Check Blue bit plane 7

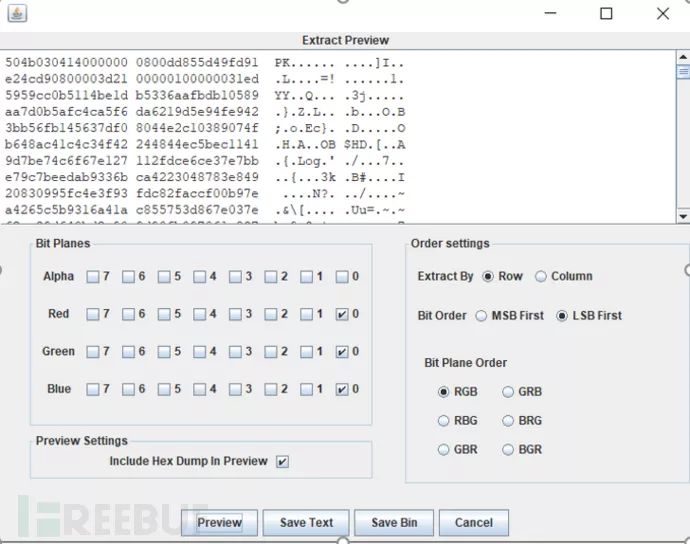tap(92, 390)
